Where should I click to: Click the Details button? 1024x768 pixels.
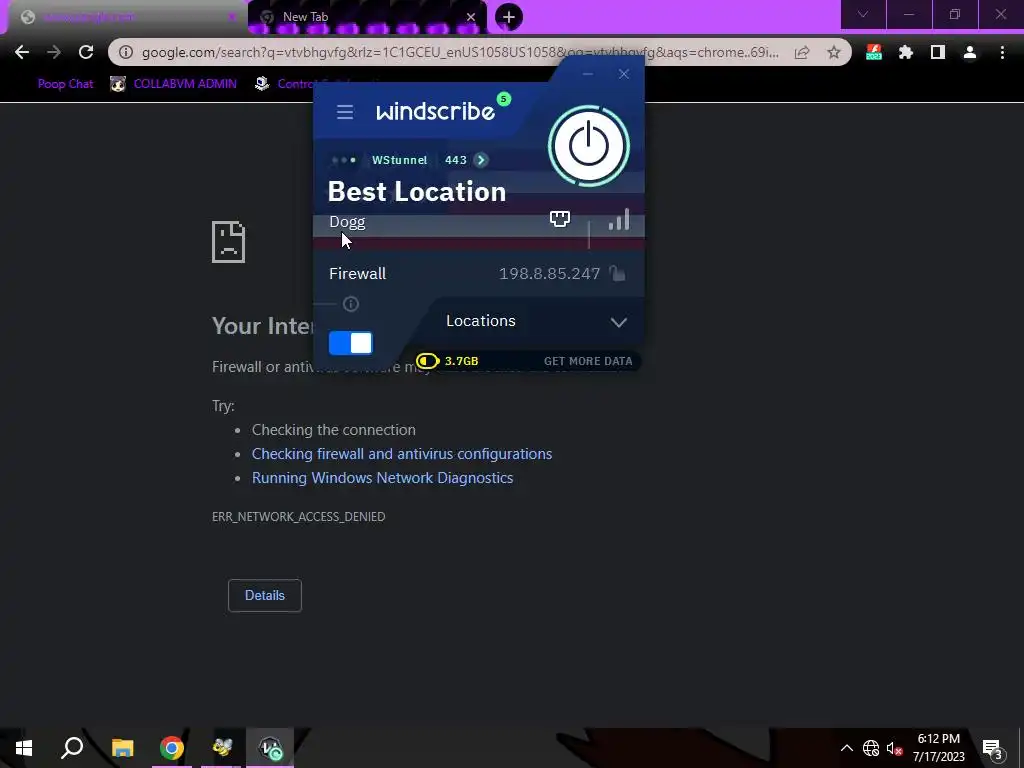tap(264, 596)
